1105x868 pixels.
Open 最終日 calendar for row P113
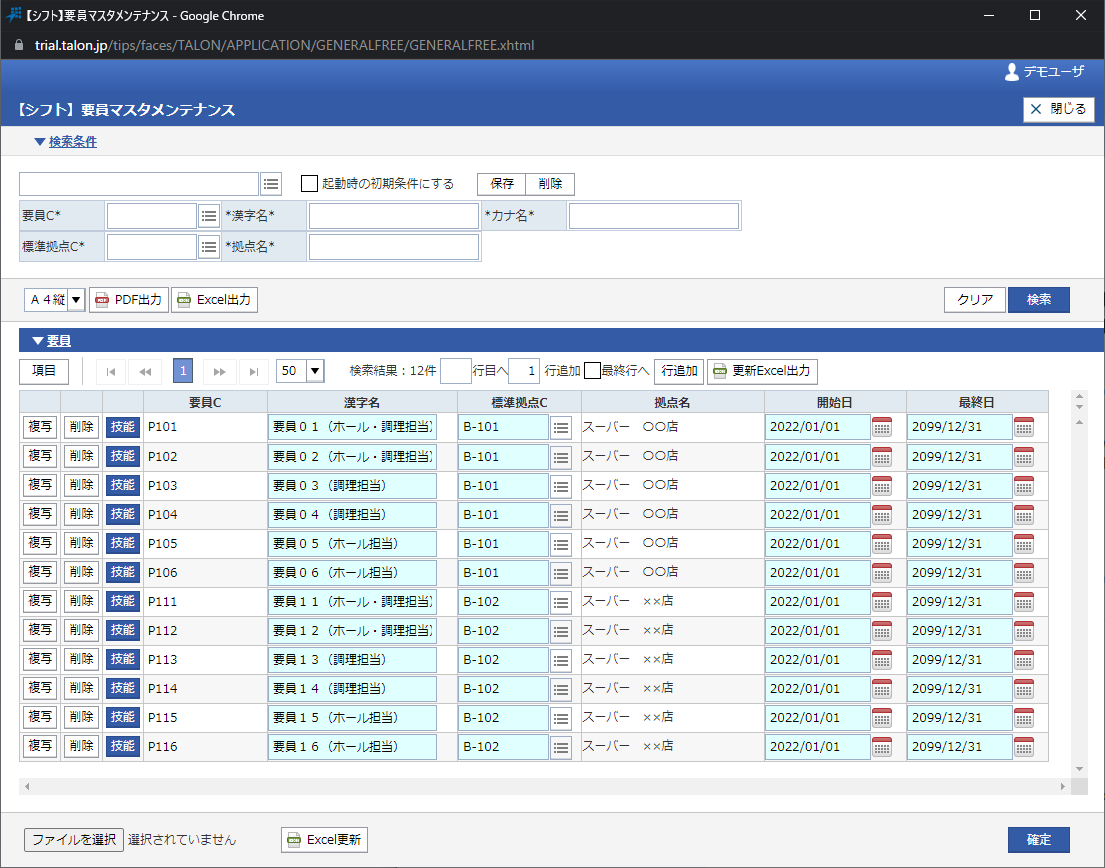pos(1024,659)
